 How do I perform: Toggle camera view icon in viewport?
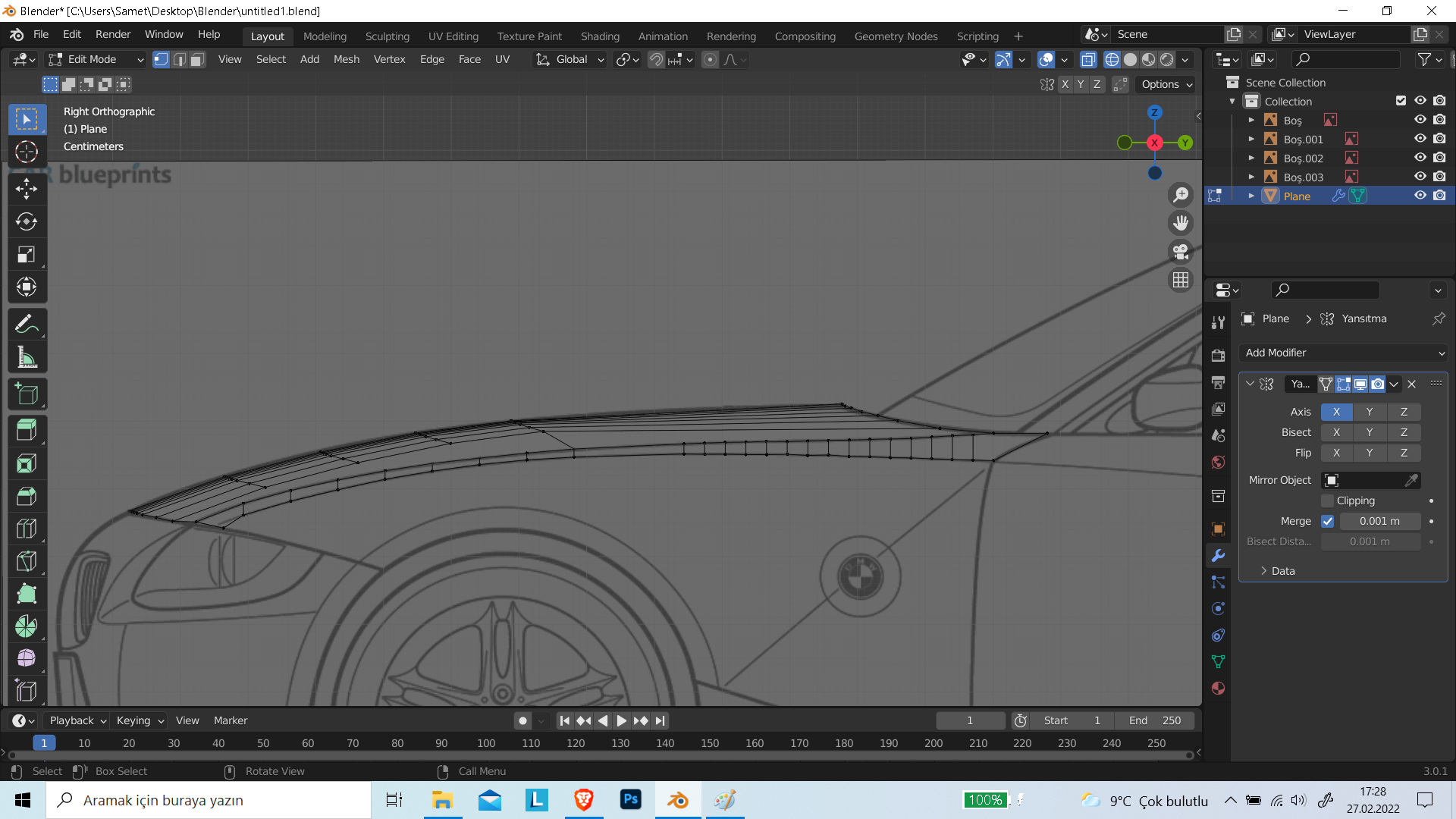tap(1181, 251)
